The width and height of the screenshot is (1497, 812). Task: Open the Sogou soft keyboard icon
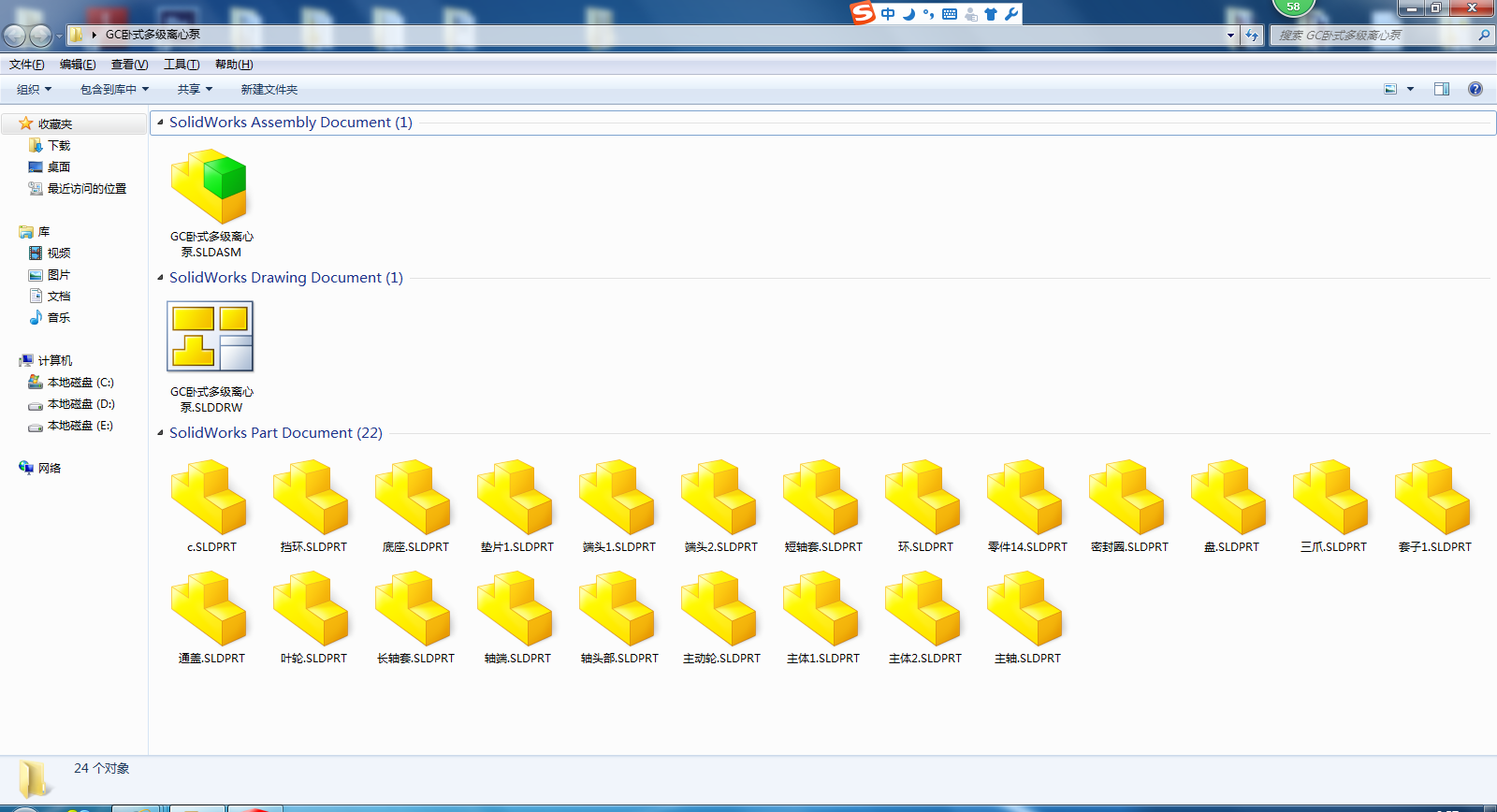click(950, 14)
